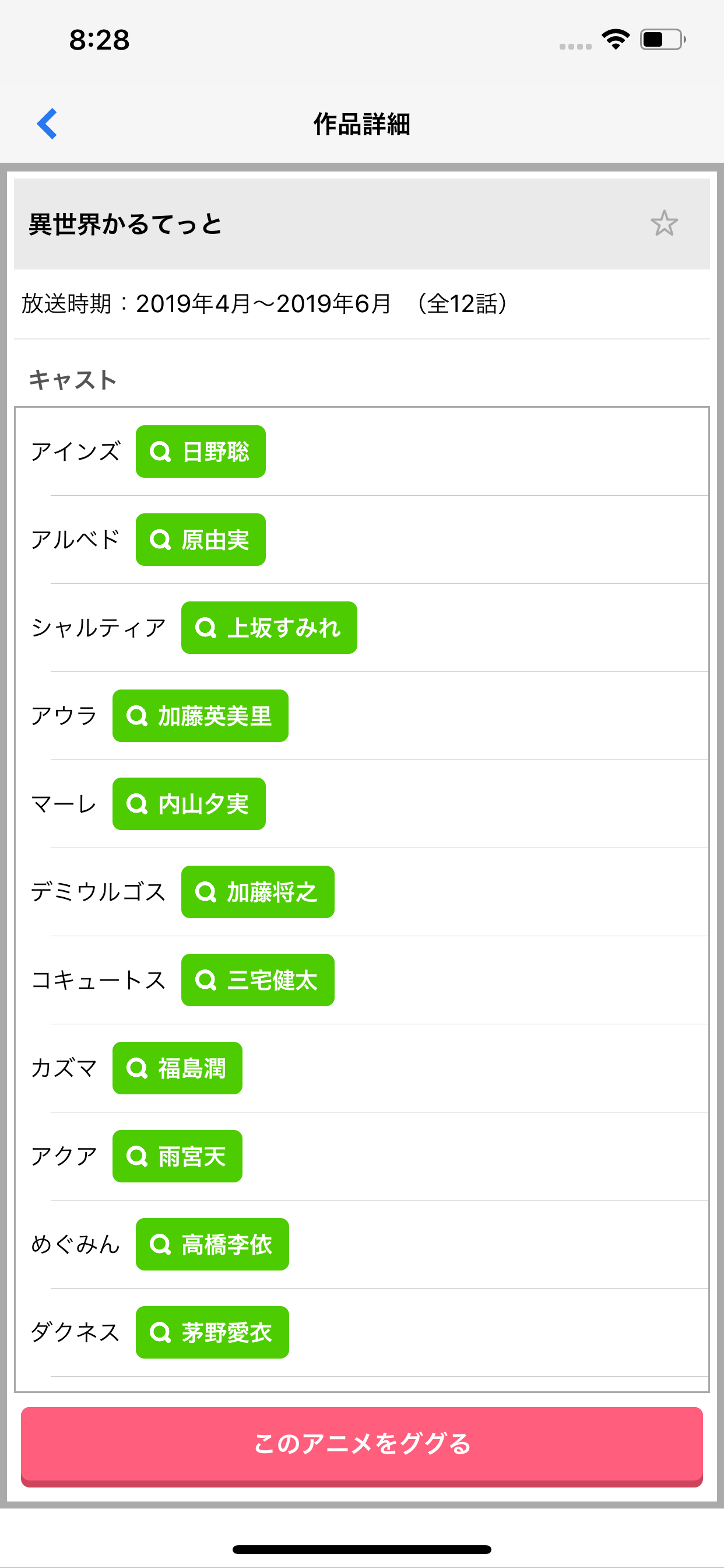Open search for 上坂すみれ
The width and height of the screenshot is (724, 1568).
coord(269,628)
